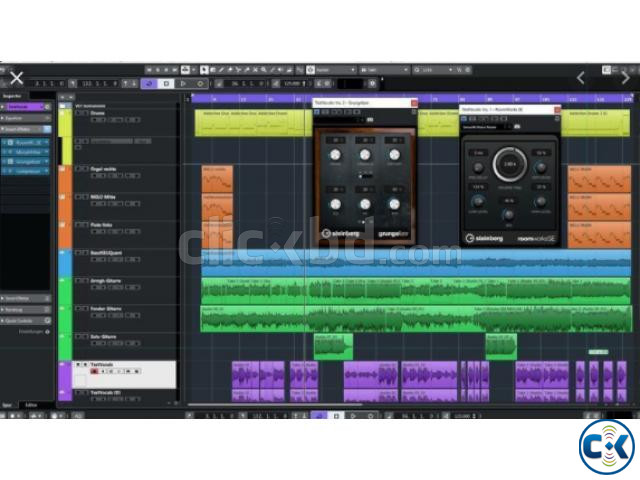Click Stop in the bottom transport bar
This screenshot has width=640, height=480.
click(x=336, y=416)
